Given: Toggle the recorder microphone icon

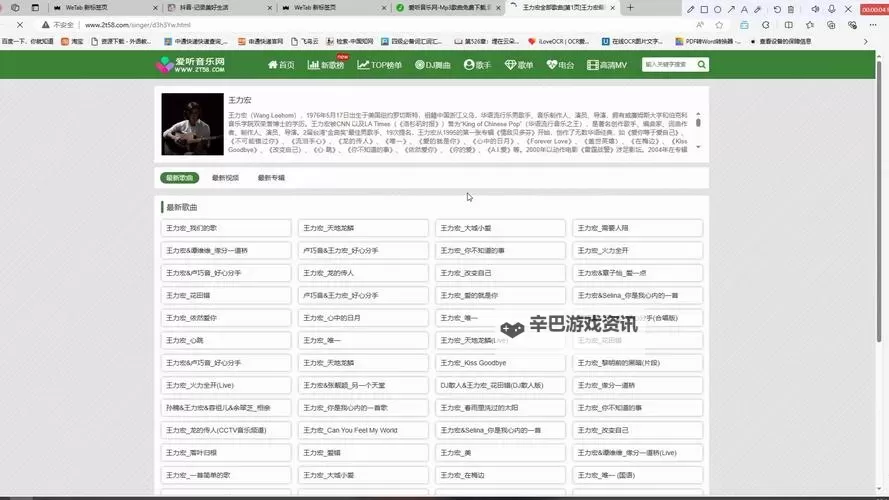Looking at the screenshot, I should [832, 9].
